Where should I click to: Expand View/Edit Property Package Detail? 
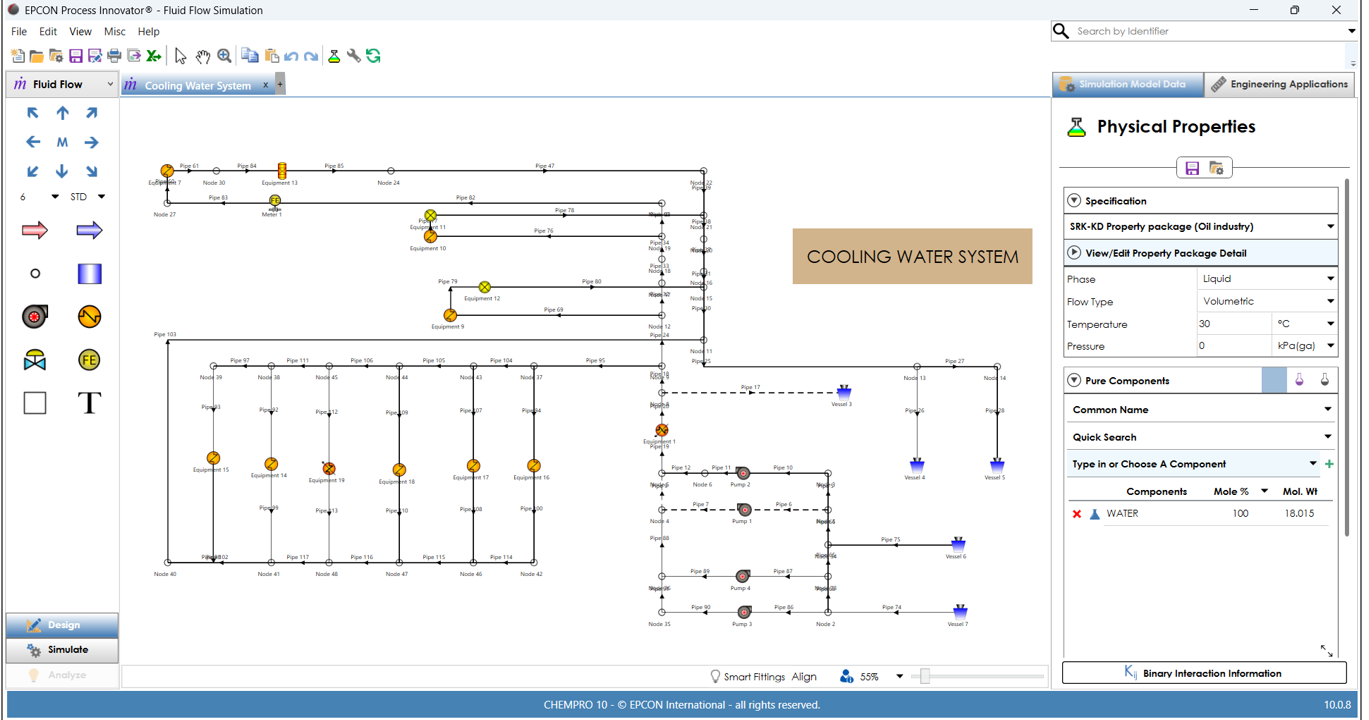1074,253
